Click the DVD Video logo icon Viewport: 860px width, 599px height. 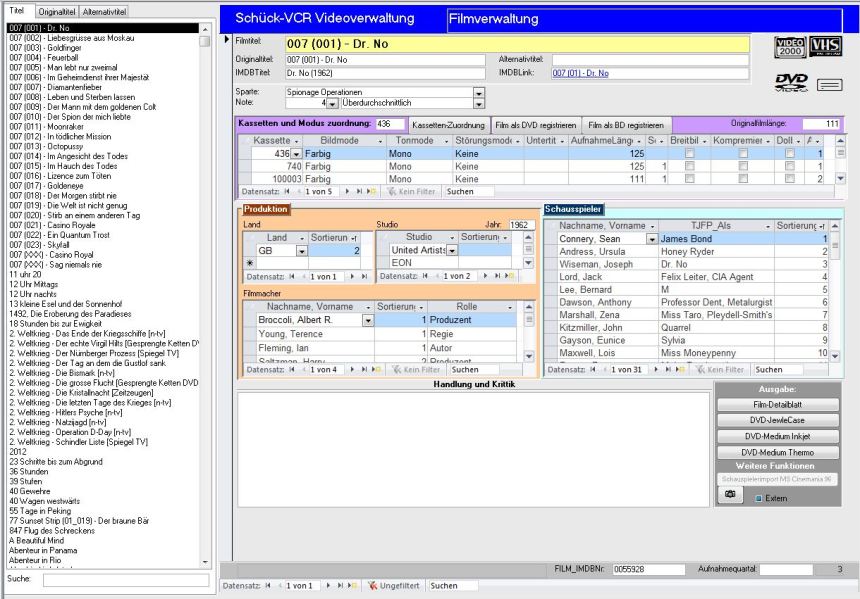(x=790, y=84)
